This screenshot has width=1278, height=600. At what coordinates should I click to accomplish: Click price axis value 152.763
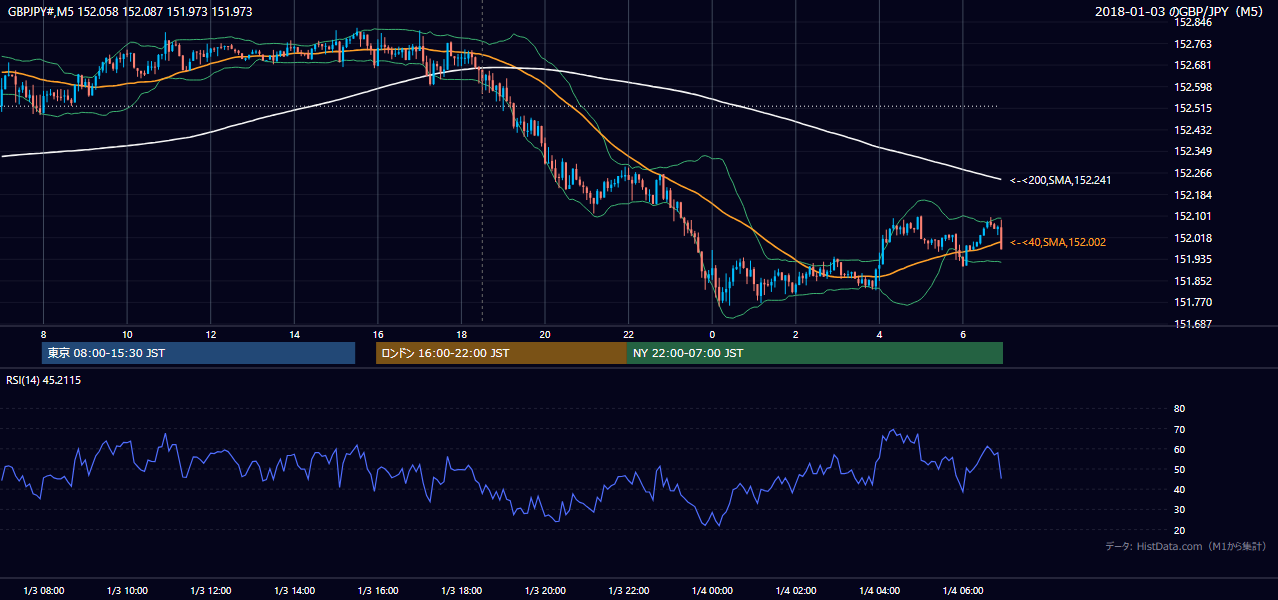click(1193, 44)
